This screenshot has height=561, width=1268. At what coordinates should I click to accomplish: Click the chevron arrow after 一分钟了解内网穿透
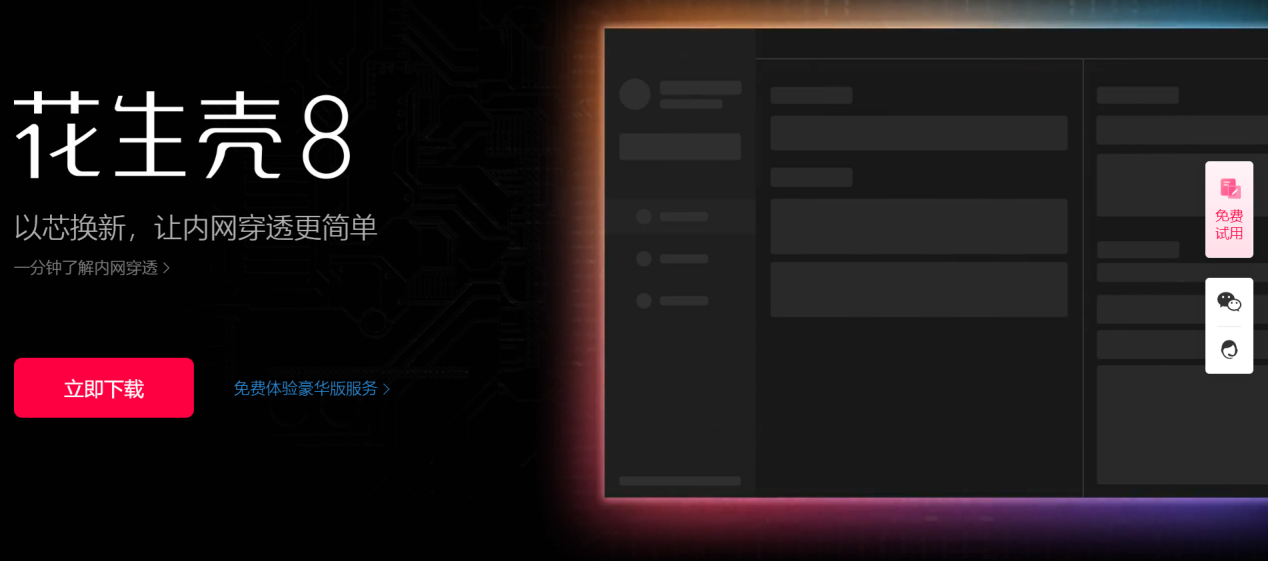pyautogui.click(x=167, y=268)
